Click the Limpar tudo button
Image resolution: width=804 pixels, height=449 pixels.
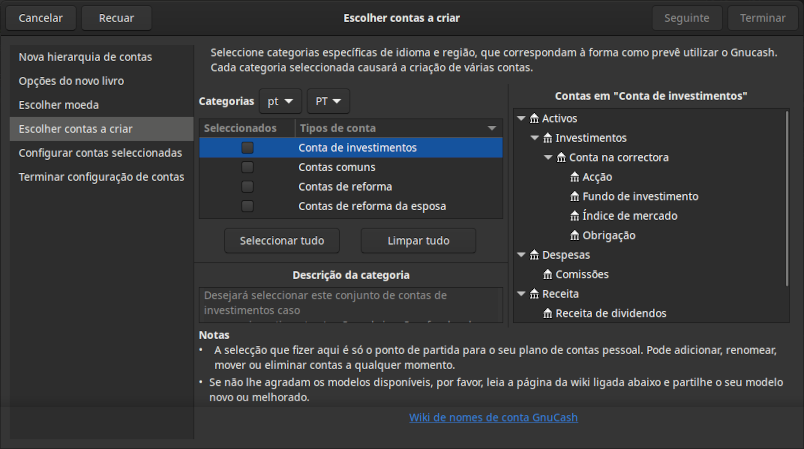click(418, 241)
